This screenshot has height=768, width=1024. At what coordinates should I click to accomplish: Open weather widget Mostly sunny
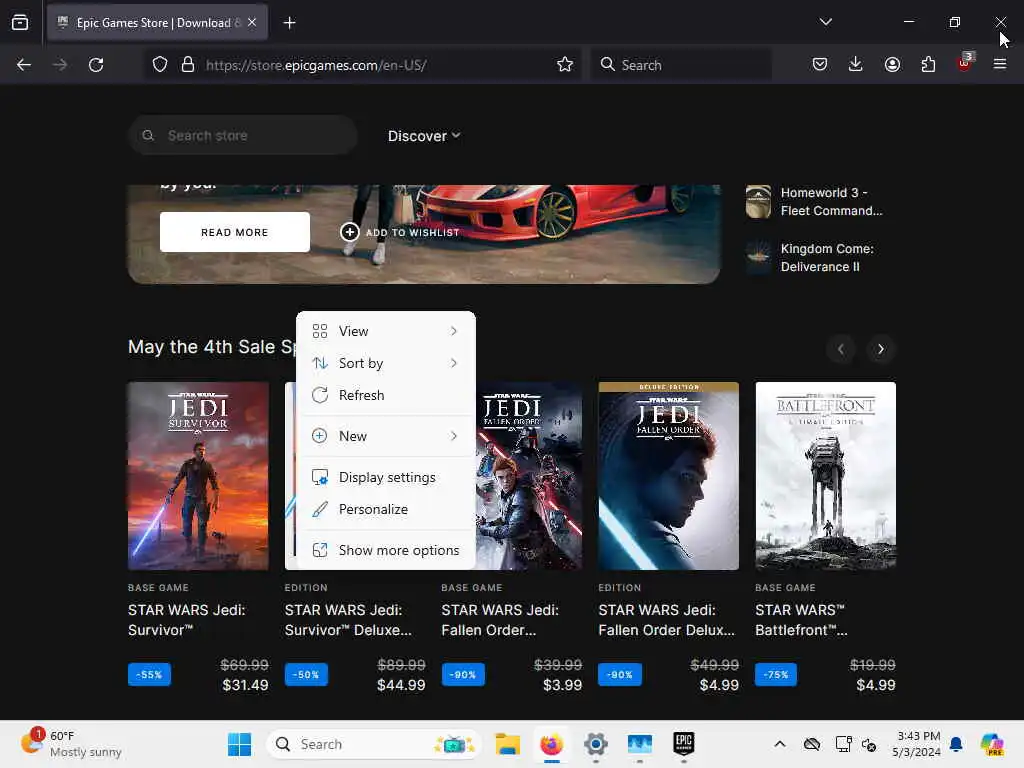point(71,744)
